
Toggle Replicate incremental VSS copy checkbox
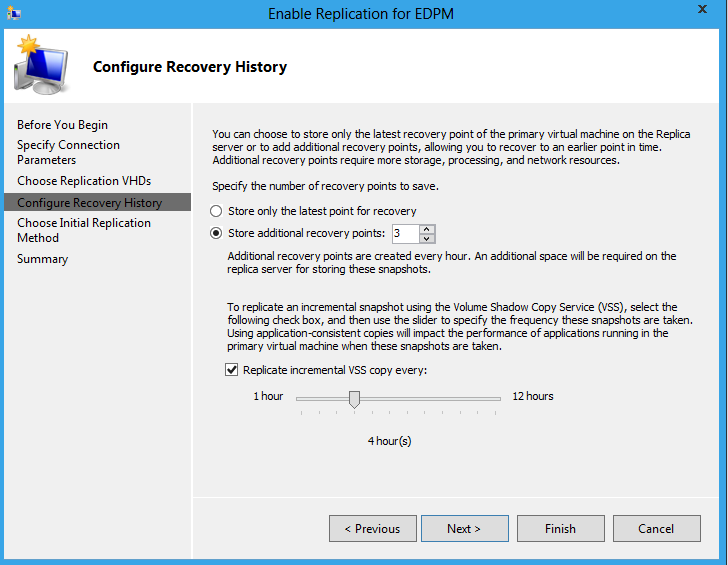[231, 370]
